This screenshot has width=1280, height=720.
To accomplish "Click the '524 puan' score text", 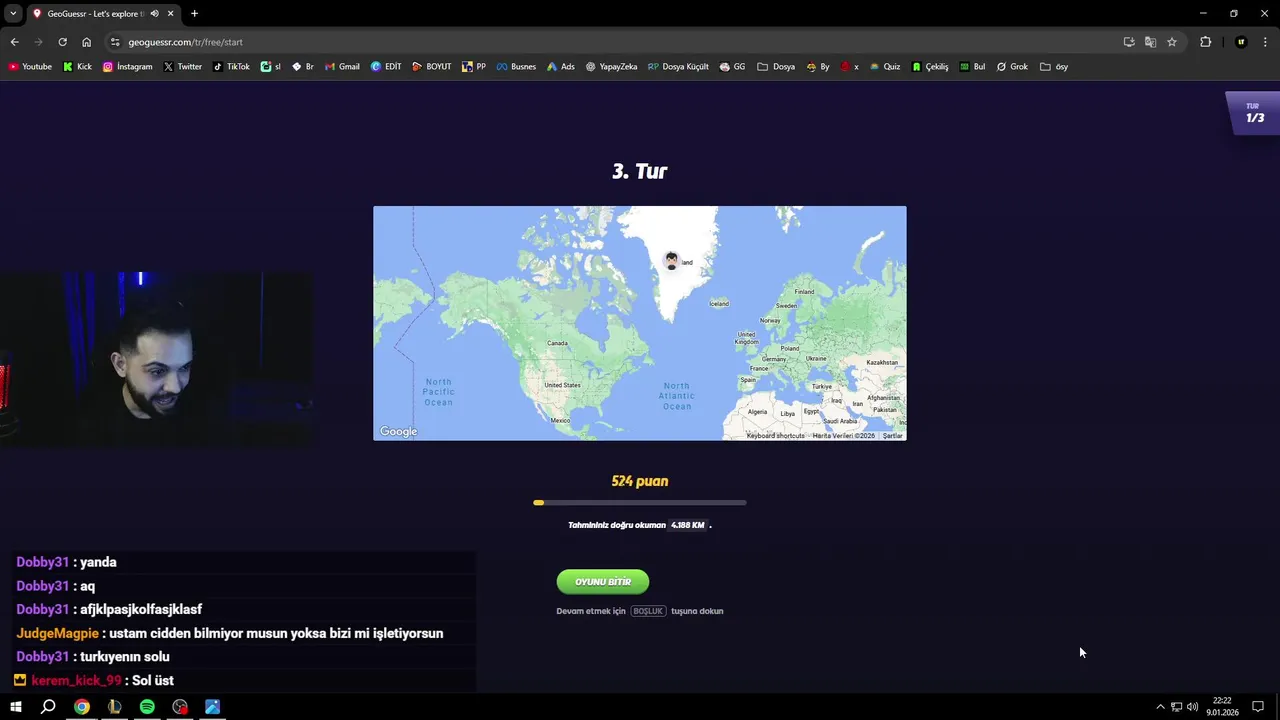I will tap(640, 481).
